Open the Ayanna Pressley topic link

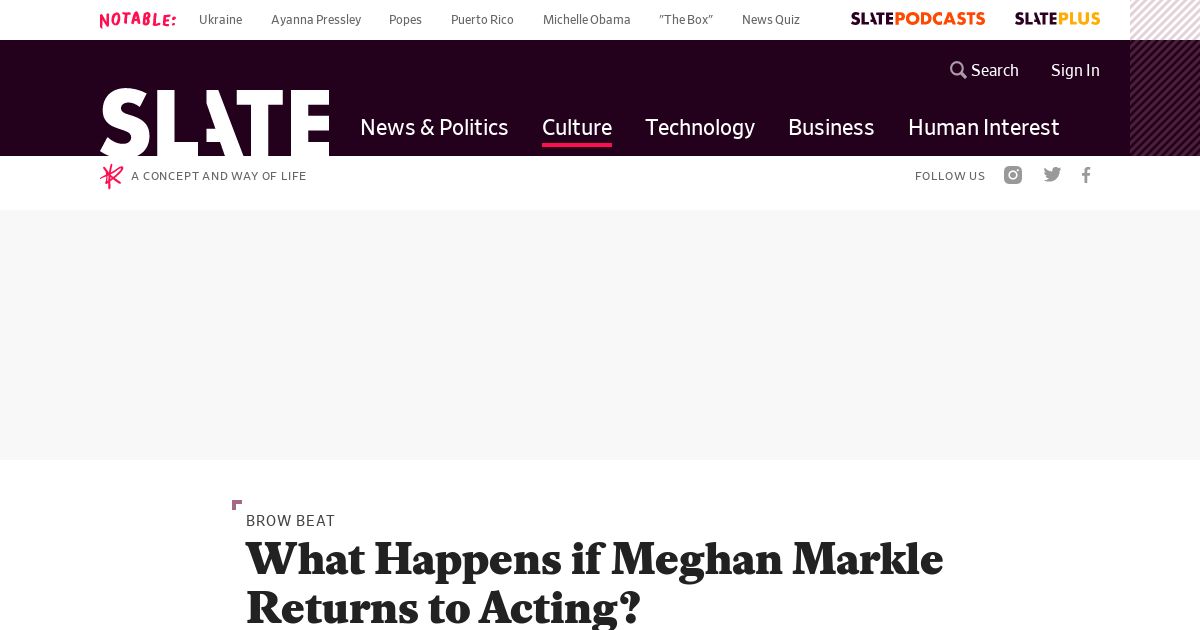[x=316, y=20]
